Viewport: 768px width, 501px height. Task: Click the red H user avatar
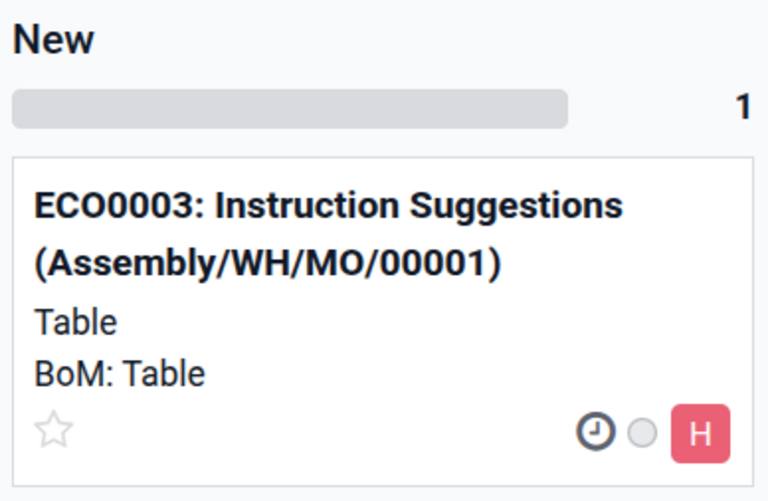[700, 433]
